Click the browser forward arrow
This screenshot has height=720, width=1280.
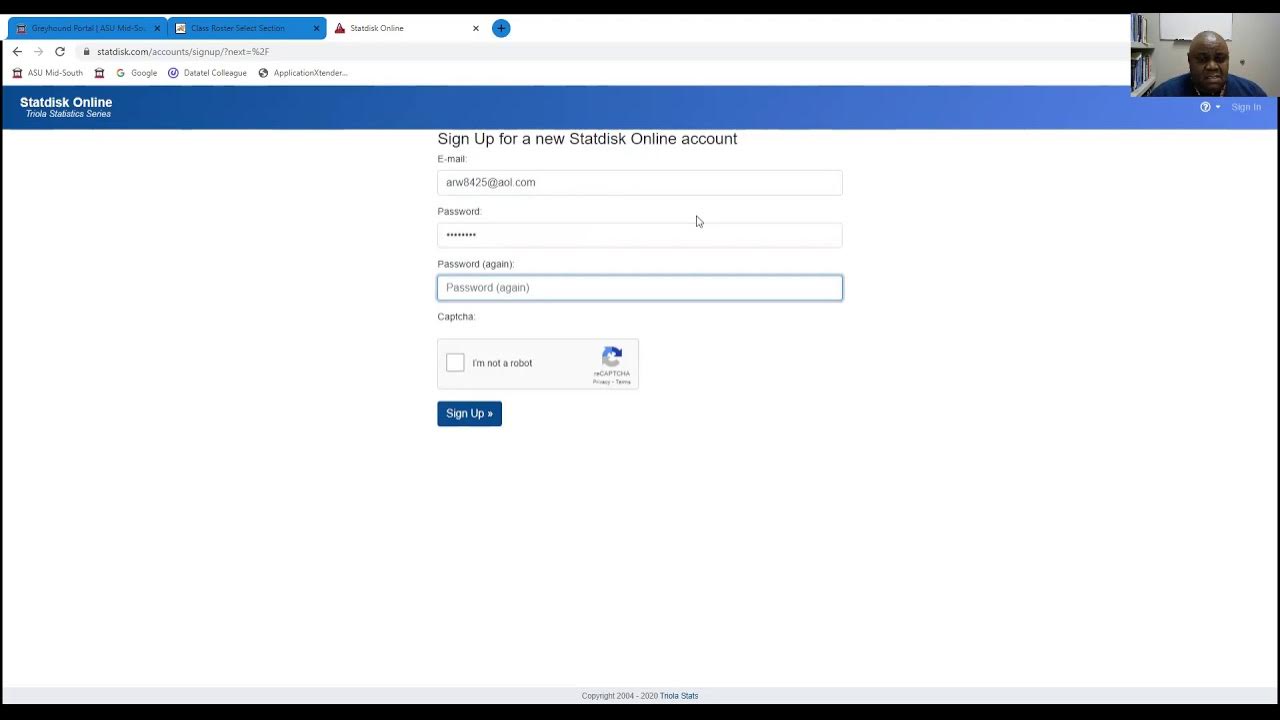38,51
